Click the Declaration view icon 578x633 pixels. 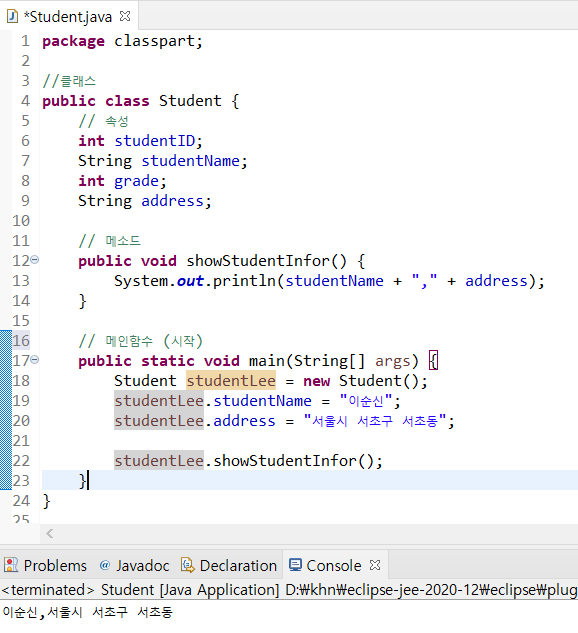pos(187,565)
